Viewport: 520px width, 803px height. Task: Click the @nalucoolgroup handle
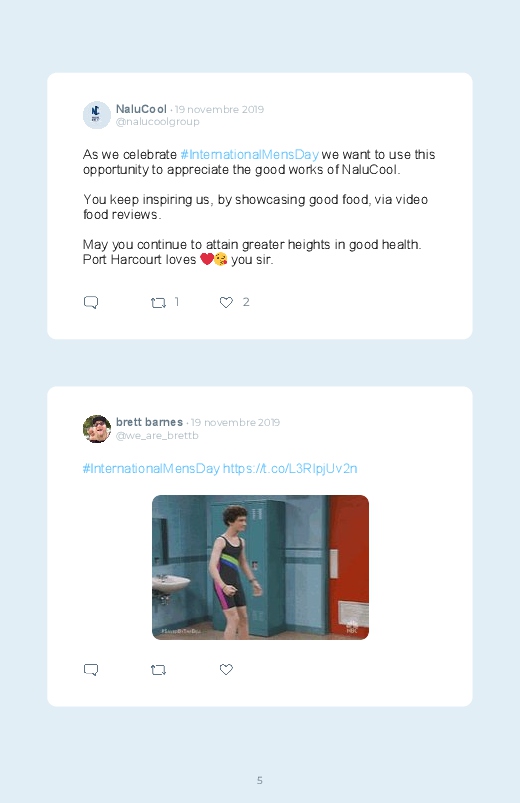point(158,122)
